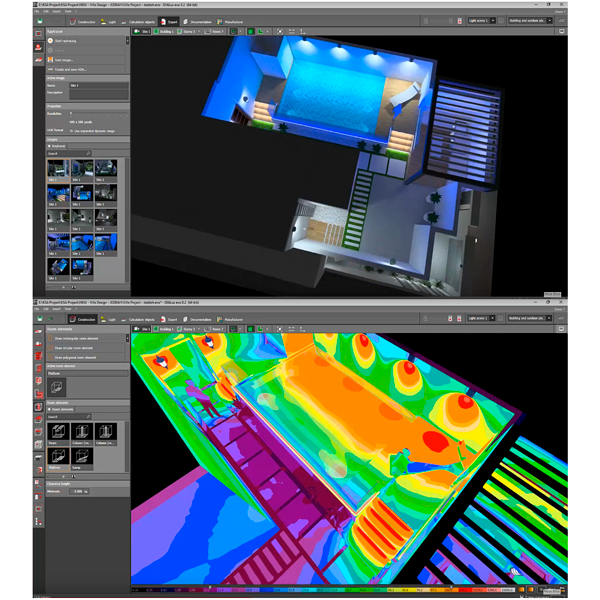Select the Raytracer radio option under Images
Image resolution: width=600 pixels, height=600 pixels.
tap(50, 145)
